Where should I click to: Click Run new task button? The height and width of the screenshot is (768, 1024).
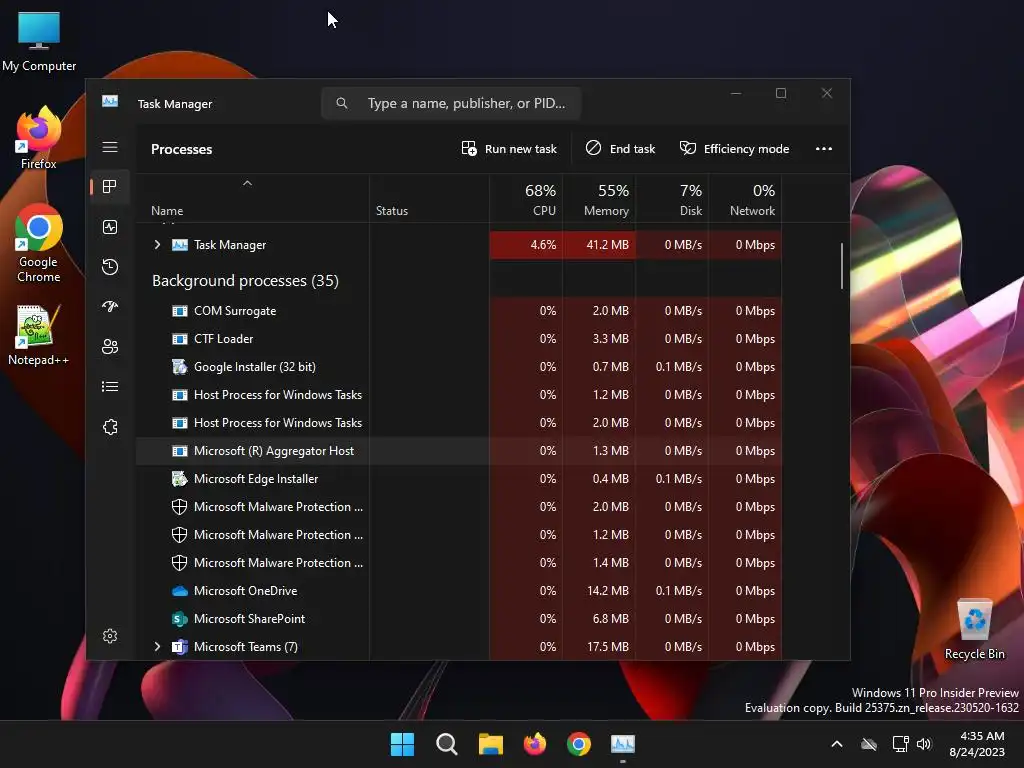(x=509, y=149)
